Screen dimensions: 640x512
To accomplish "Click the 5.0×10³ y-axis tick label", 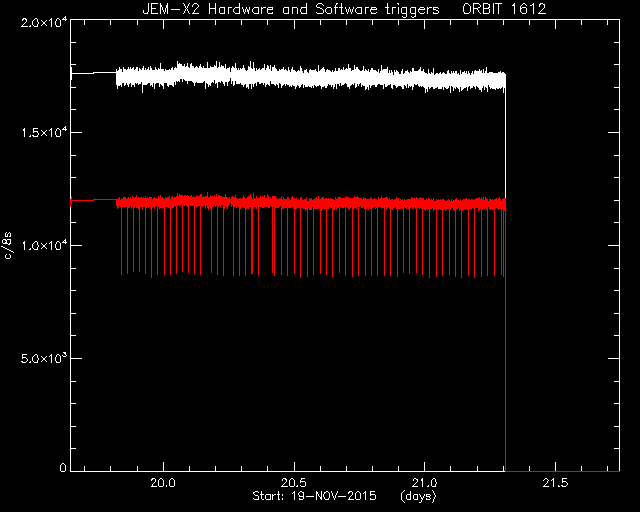I will coord(44,358).
